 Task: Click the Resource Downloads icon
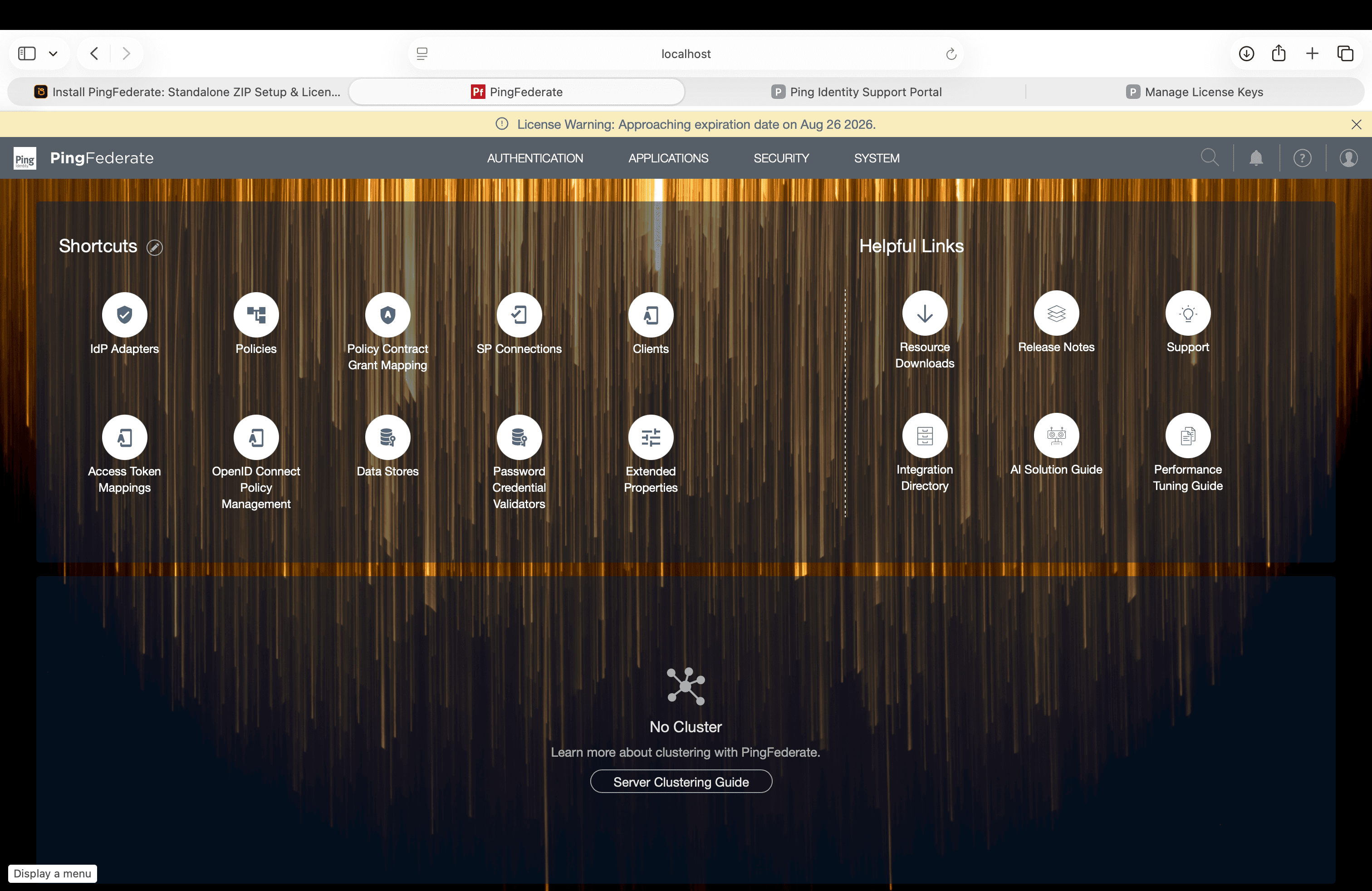pyautogui.click(x=925, y=313)
